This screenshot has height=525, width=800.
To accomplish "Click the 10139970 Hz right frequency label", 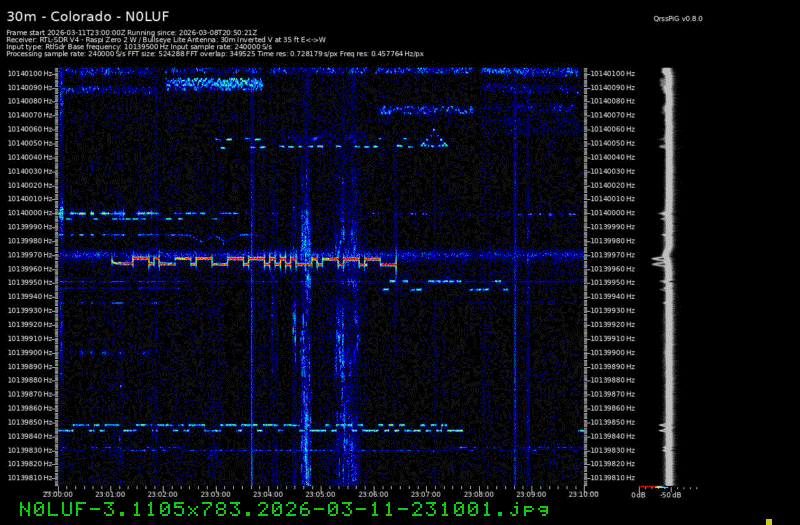I will point(611,254).
